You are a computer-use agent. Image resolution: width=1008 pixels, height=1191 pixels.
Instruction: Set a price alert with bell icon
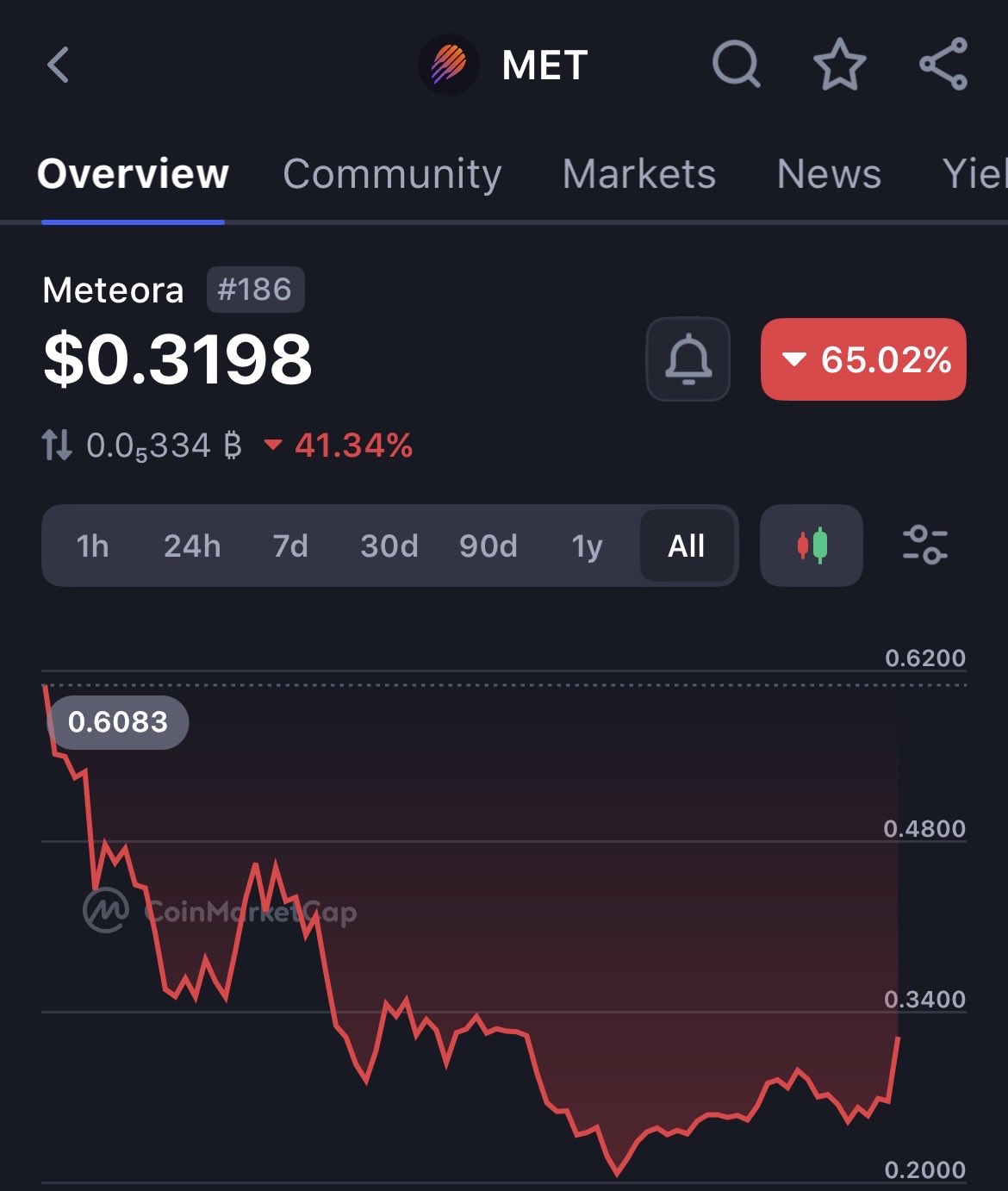point(688,359)
